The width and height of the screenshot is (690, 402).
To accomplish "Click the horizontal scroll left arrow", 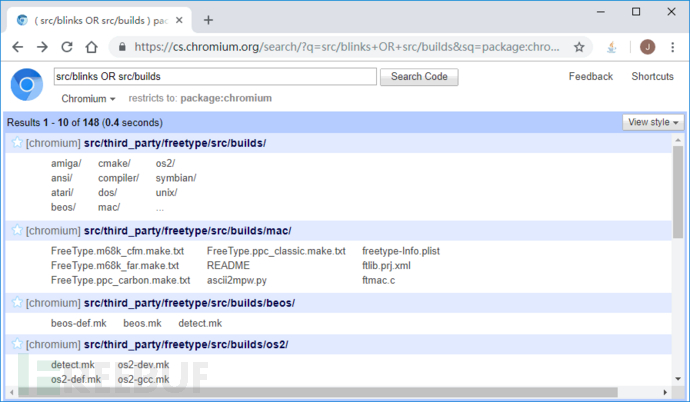I will pos(11,392).
